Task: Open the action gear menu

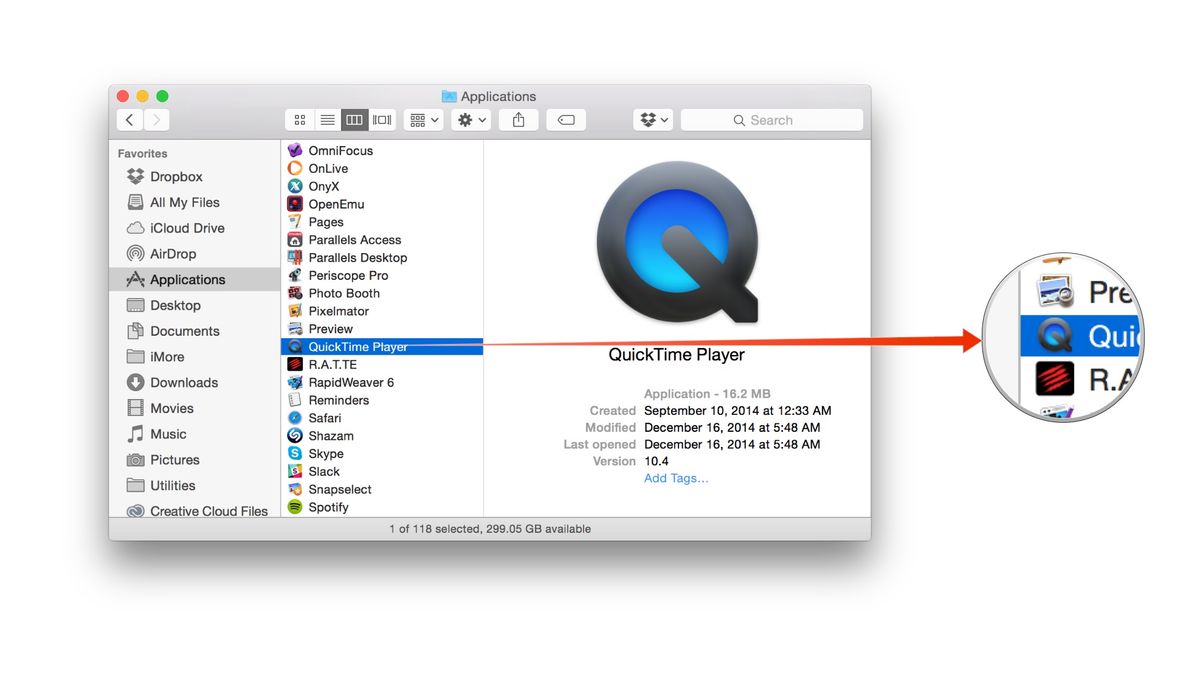Action: [x=470, y=119]
